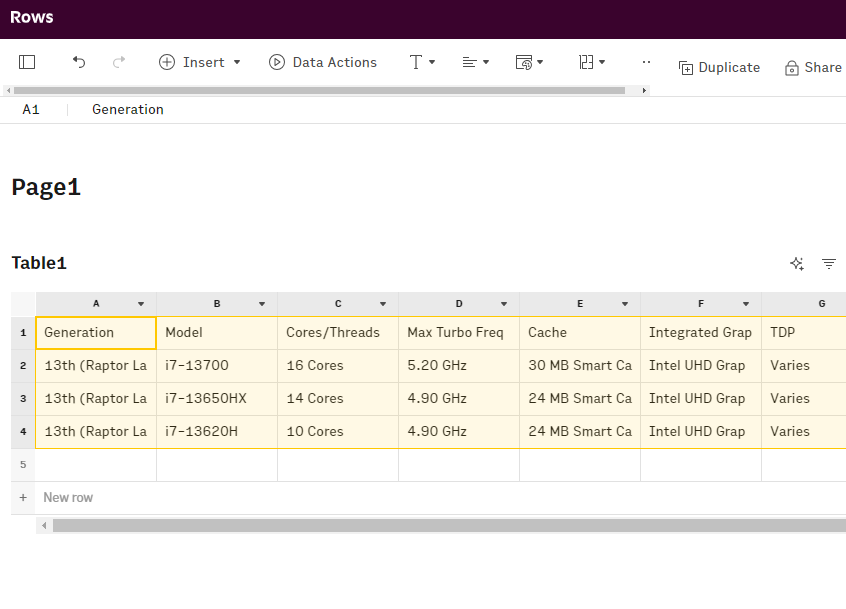
Task: Open the Table1 filter icon
Action: 829,264
